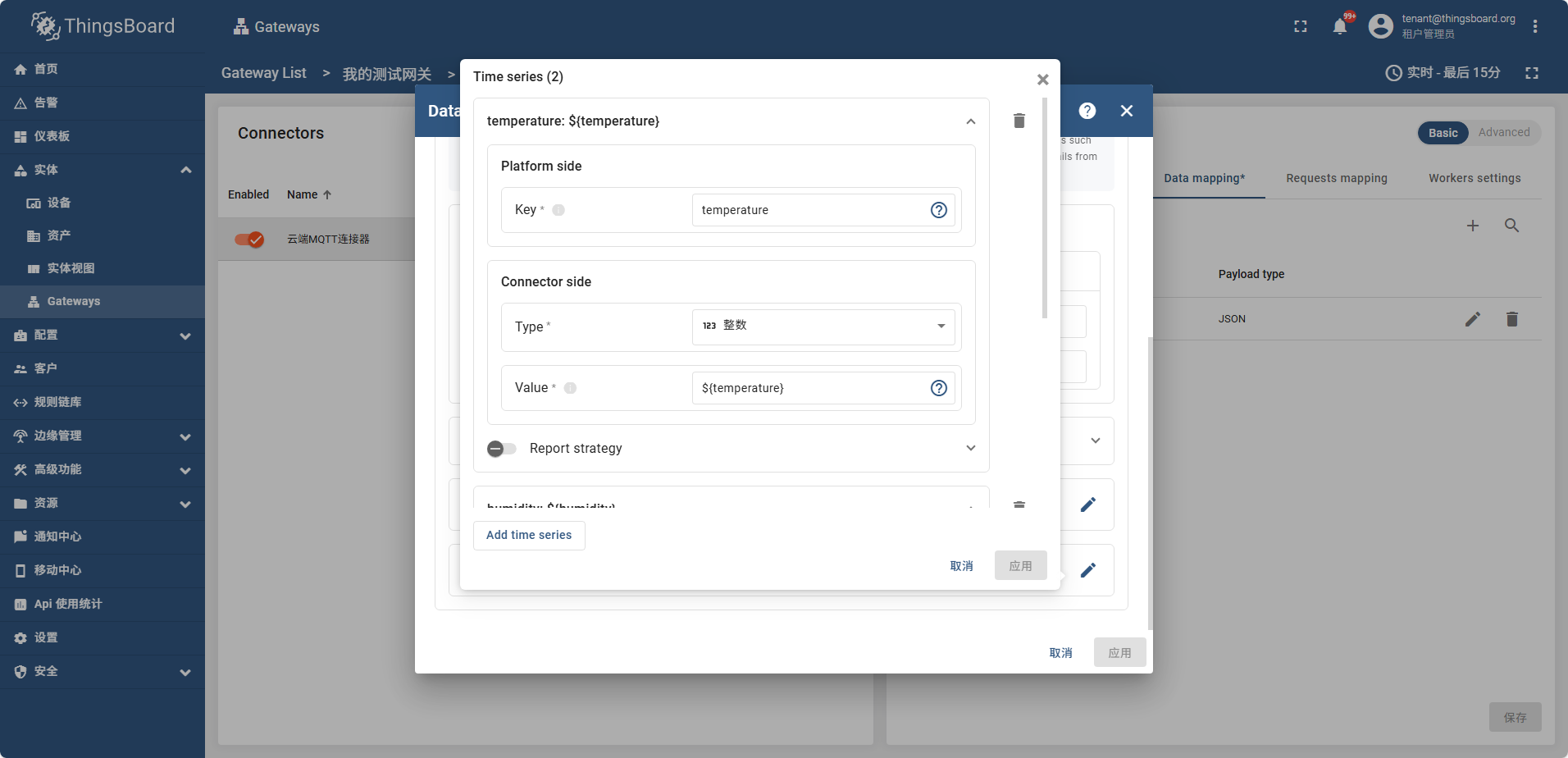
Task: Click the search icon in Data mapping
Action: 1511,226
